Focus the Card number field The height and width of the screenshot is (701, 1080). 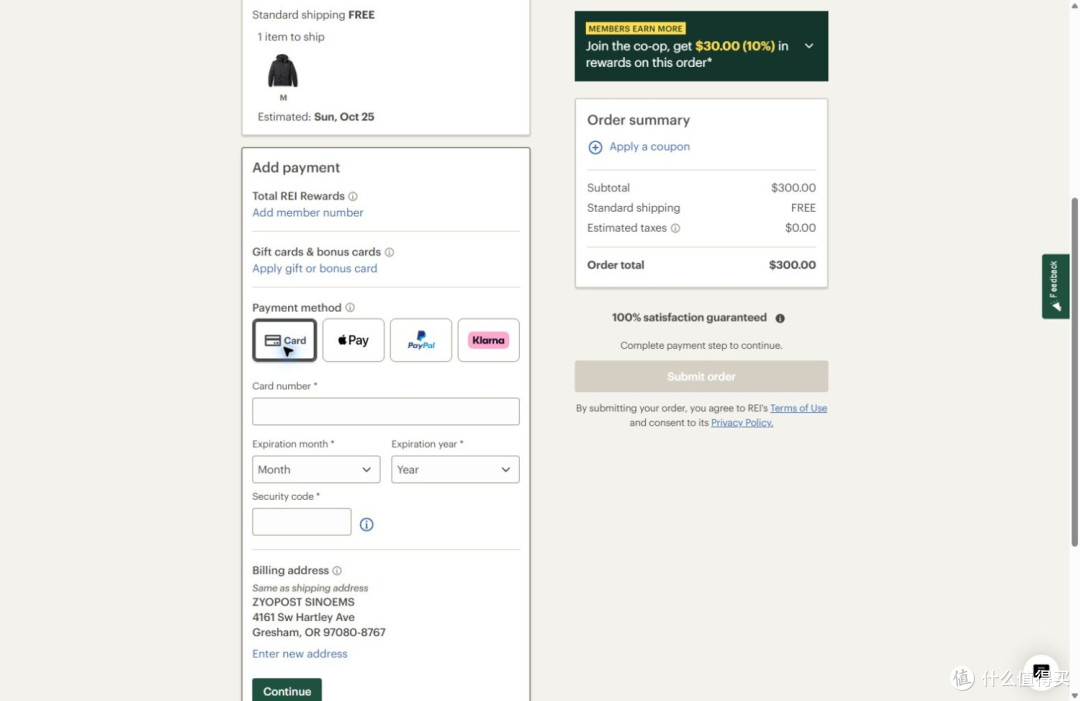click(386, 412)
